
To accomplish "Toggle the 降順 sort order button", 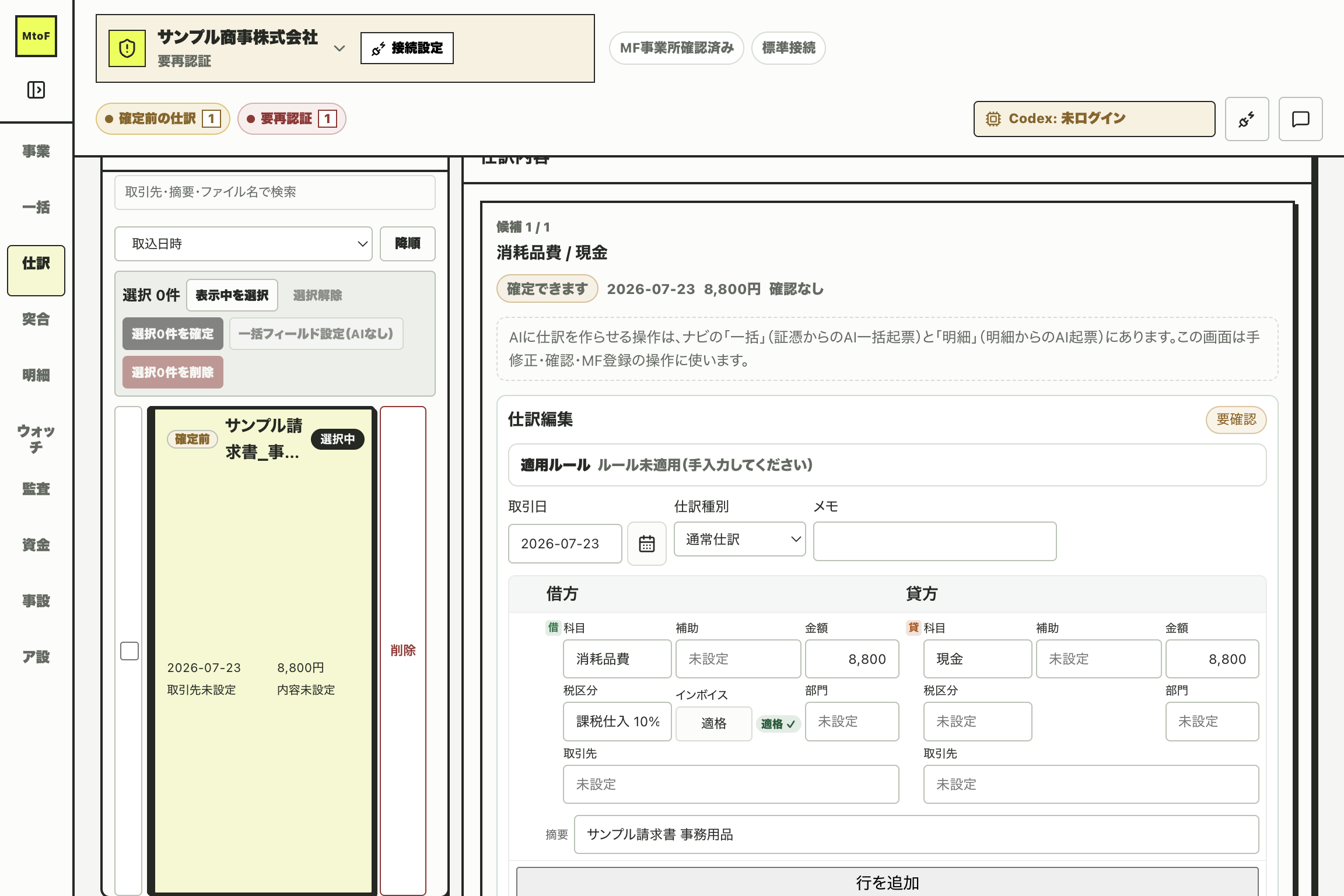I will (x=408, y=244).
